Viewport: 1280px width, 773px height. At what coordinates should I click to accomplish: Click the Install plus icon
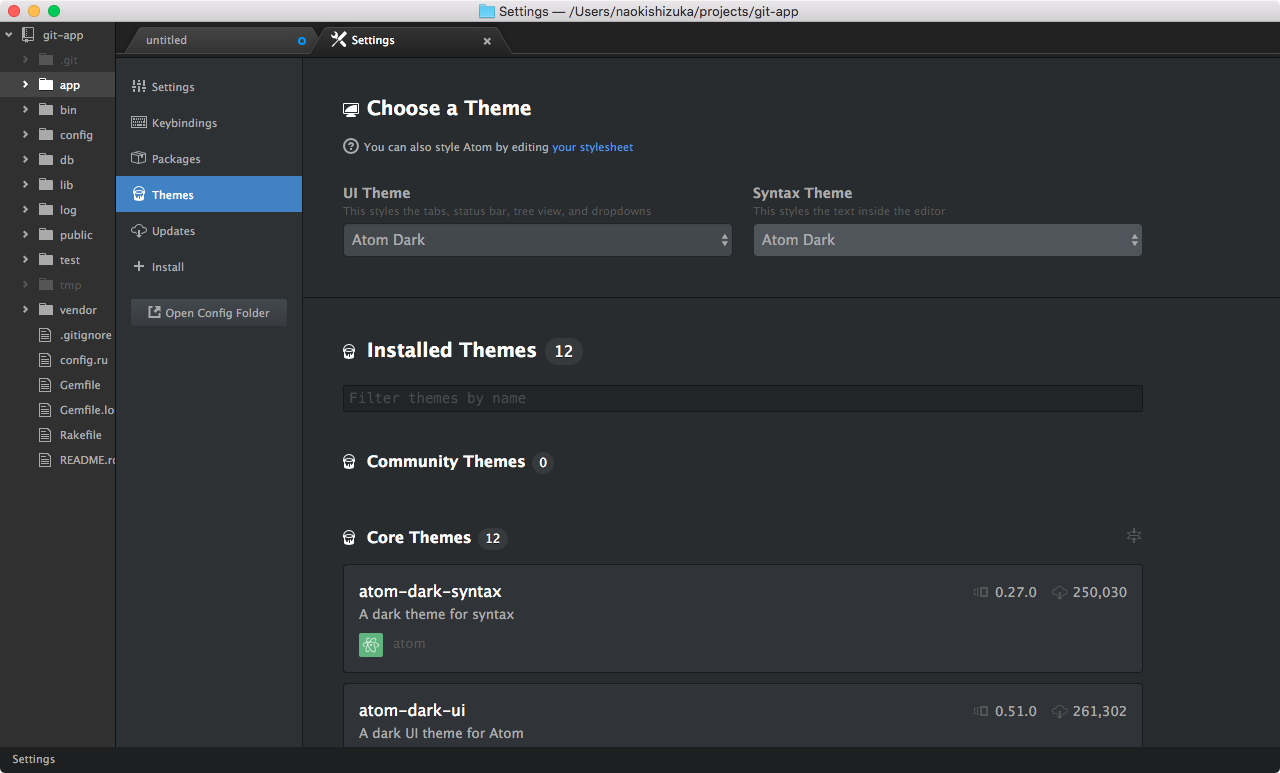139,267
